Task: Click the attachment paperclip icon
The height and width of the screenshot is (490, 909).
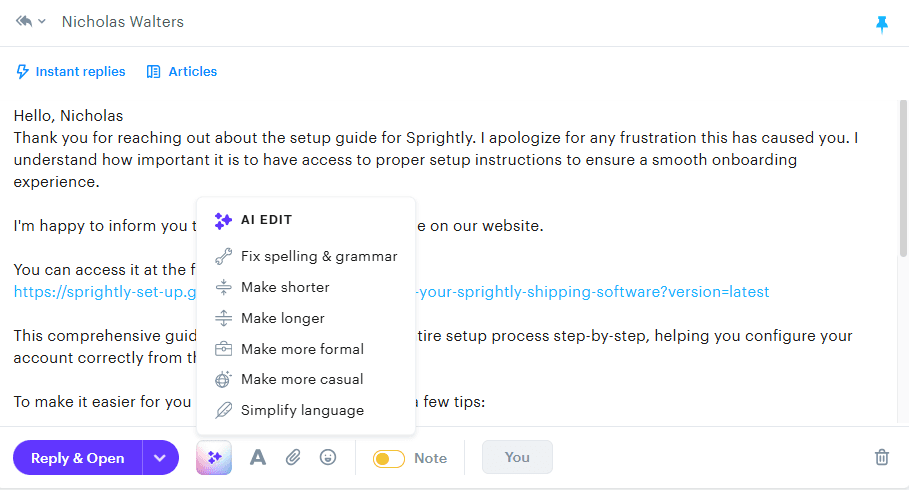Action: [x=293, y=458]
